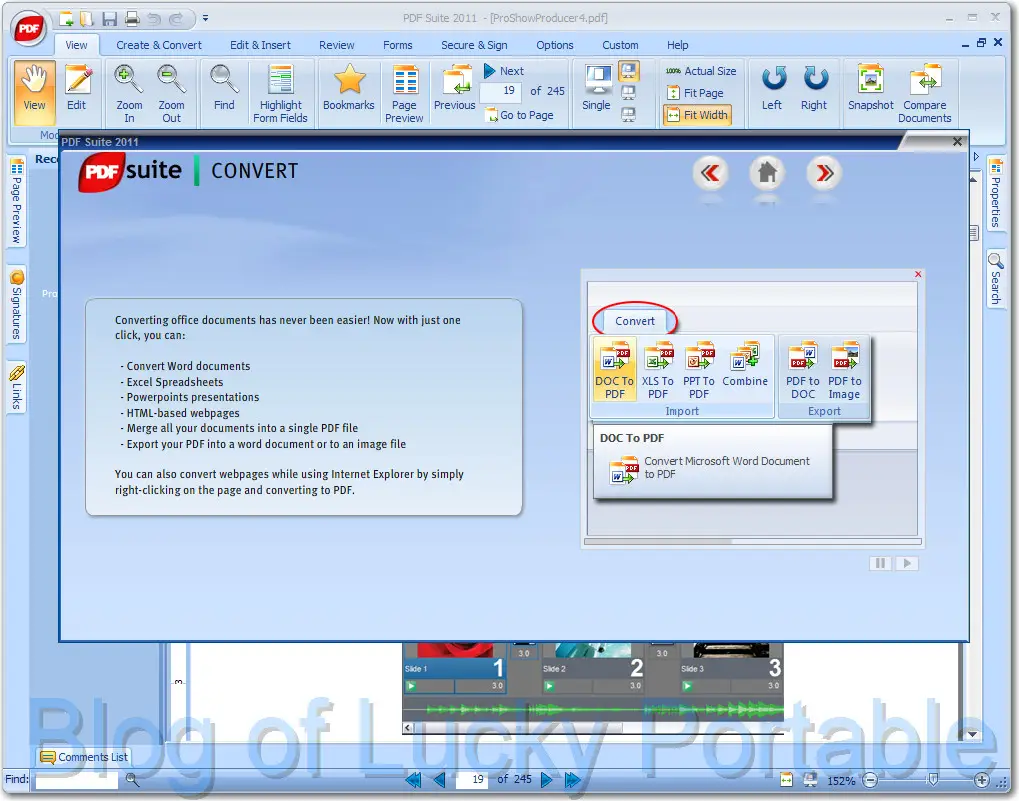Click the circled Convert tab in demo
Screen dimensions: 1019x801
(635, 321)
